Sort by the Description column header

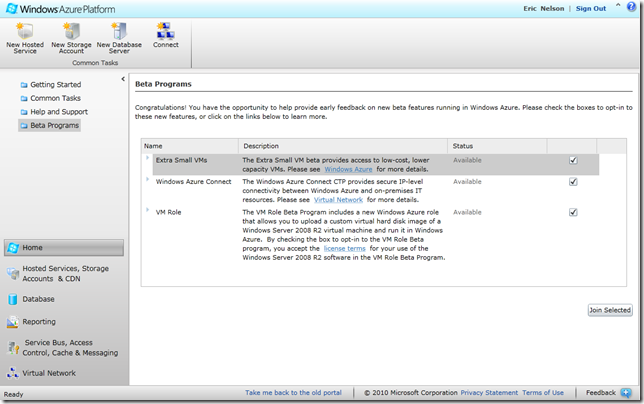pos(343,146)
